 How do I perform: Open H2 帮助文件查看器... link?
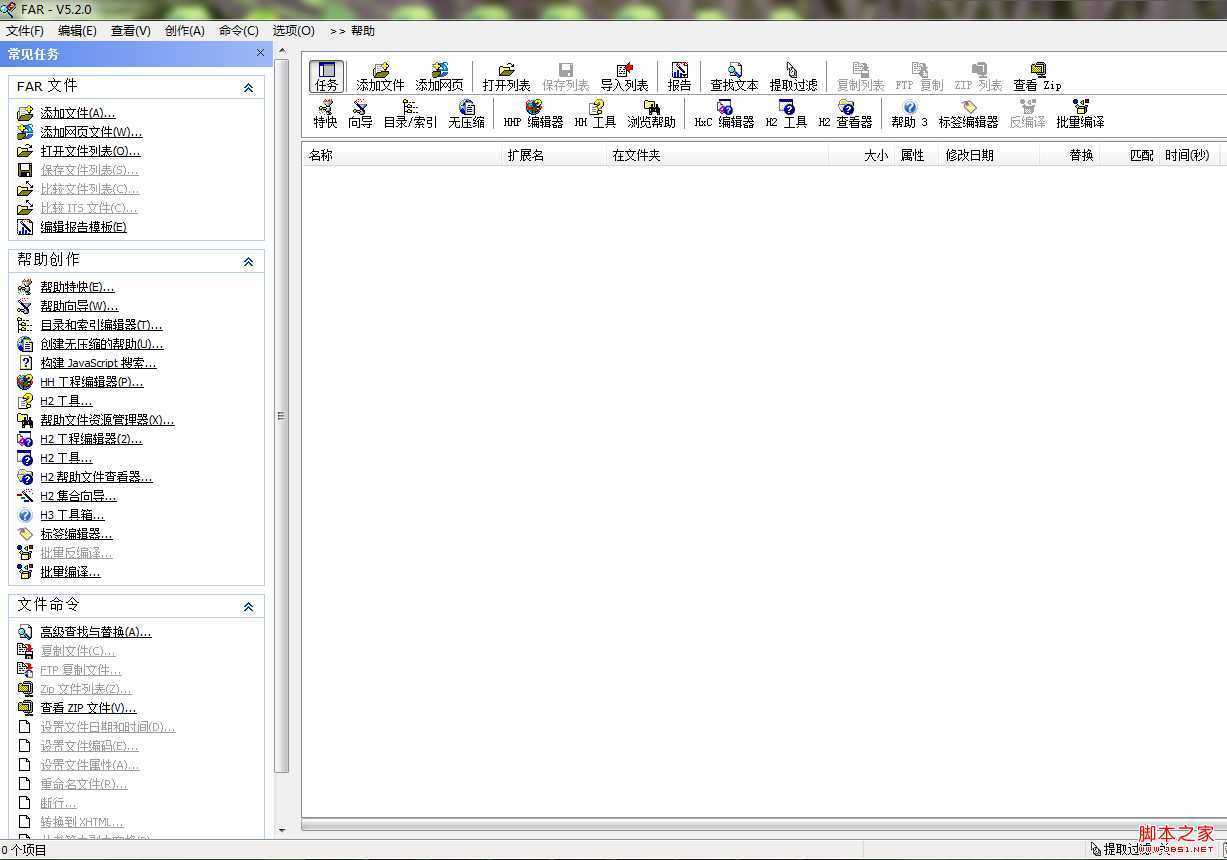[x=96, y=477]
